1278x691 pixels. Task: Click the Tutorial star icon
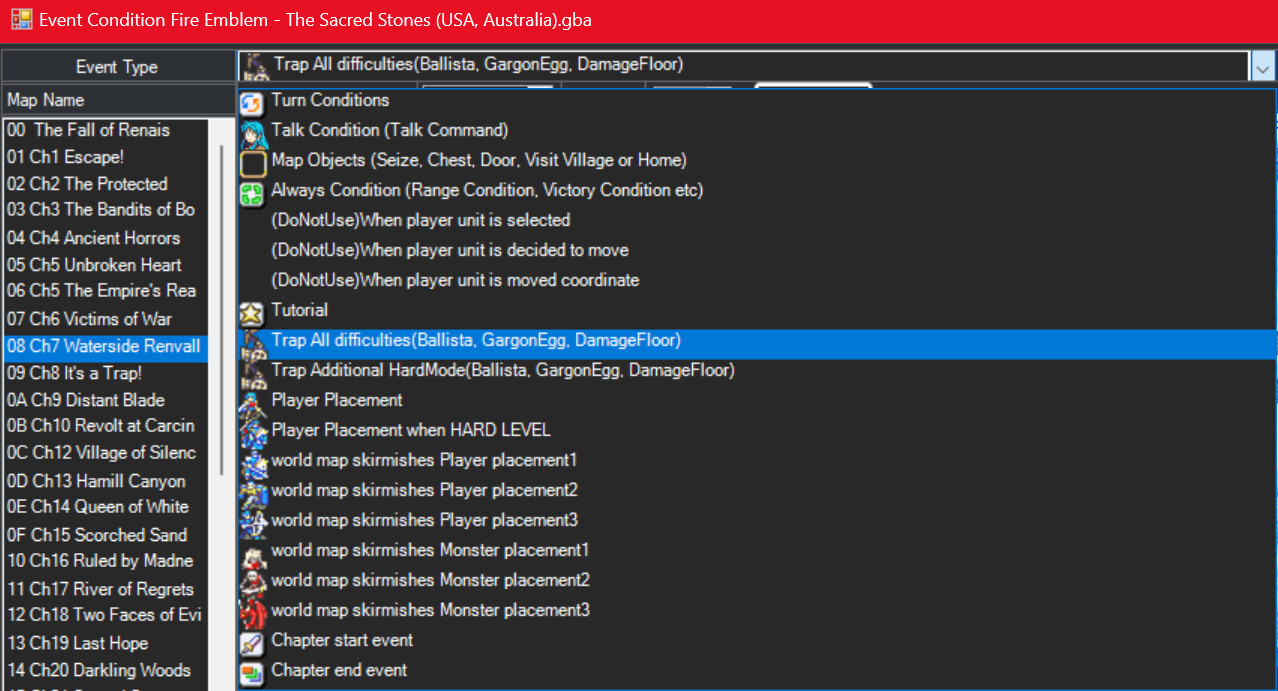(253, 312)
